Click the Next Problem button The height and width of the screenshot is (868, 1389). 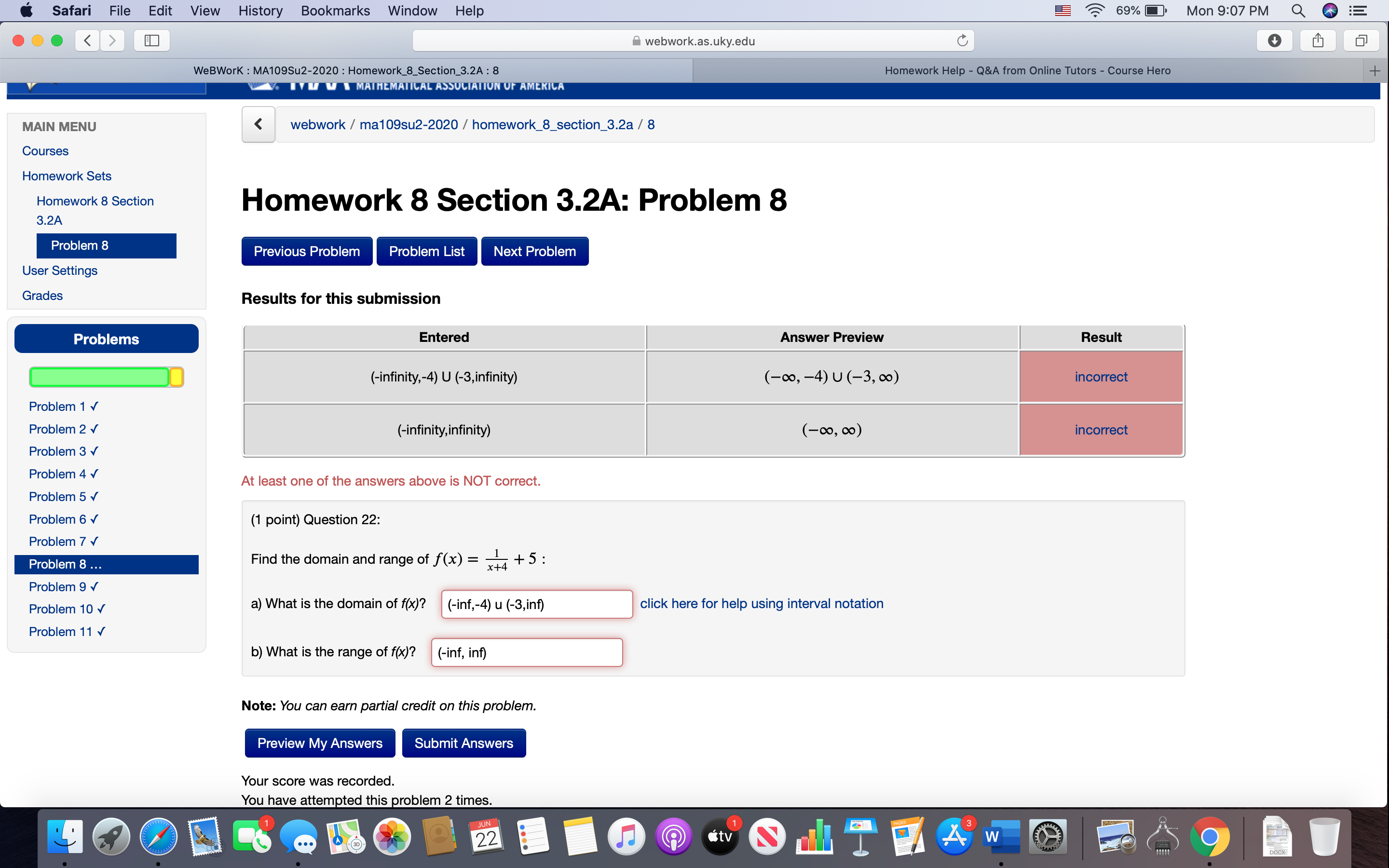(534, 251)
